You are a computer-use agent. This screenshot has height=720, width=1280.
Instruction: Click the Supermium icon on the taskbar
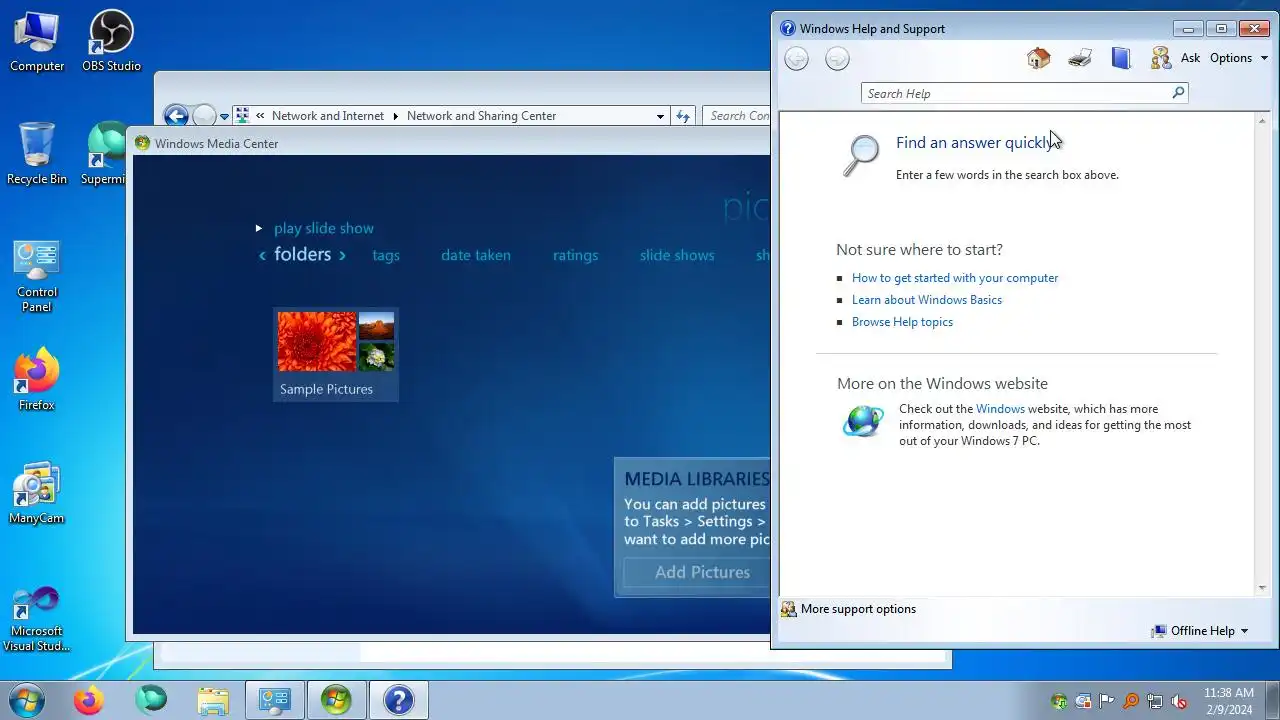pyautogui.click(x=151, y=700)
